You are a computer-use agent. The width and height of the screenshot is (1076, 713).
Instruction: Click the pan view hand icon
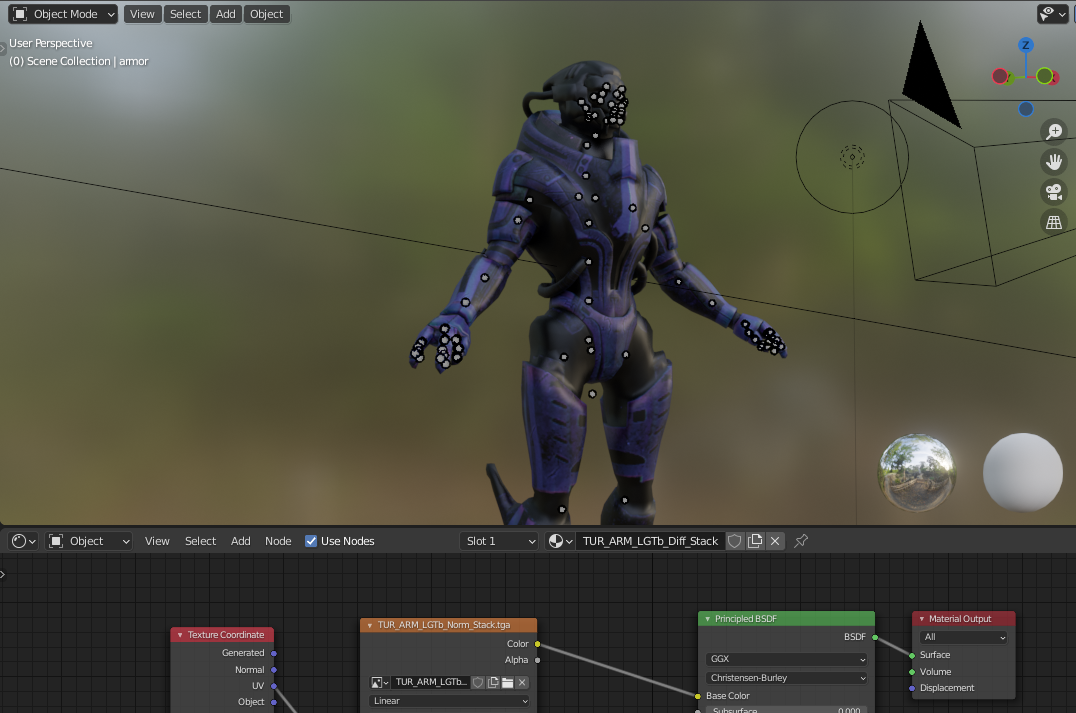coord(1054,162)
